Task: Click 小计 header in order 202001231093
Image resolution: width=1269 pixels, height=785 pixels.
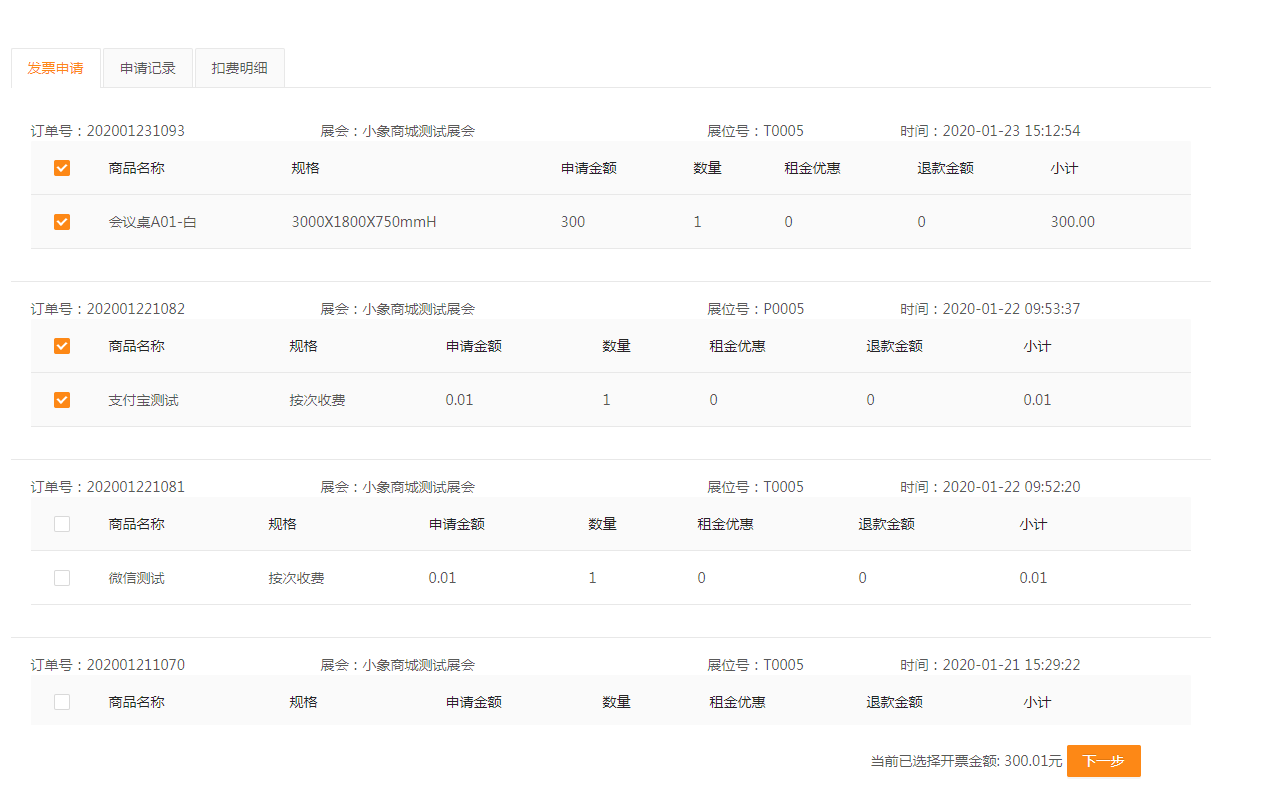Action: (x=1064, y=168)
